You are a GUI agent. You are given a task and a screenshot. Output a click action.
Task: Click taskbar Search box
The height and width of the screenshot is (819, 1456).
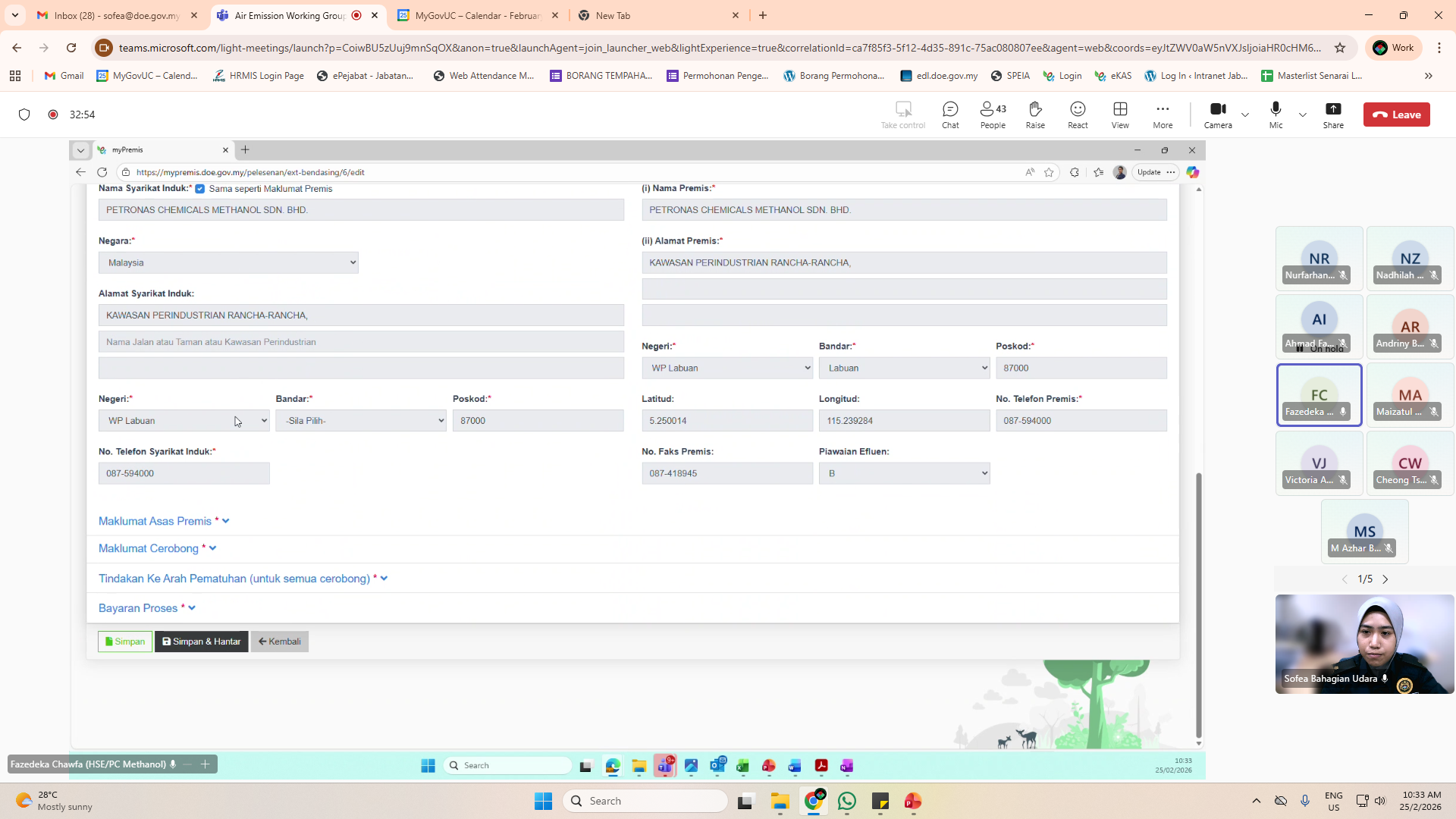pyautogui.click(x=645, y=801)
